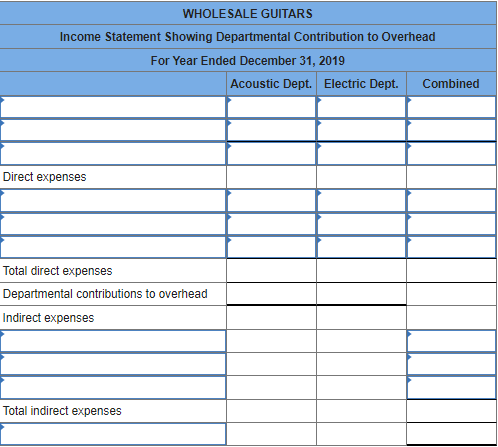
Task: Open label dropdown below Total indirect expenses
Action: (x=113, y=434)
